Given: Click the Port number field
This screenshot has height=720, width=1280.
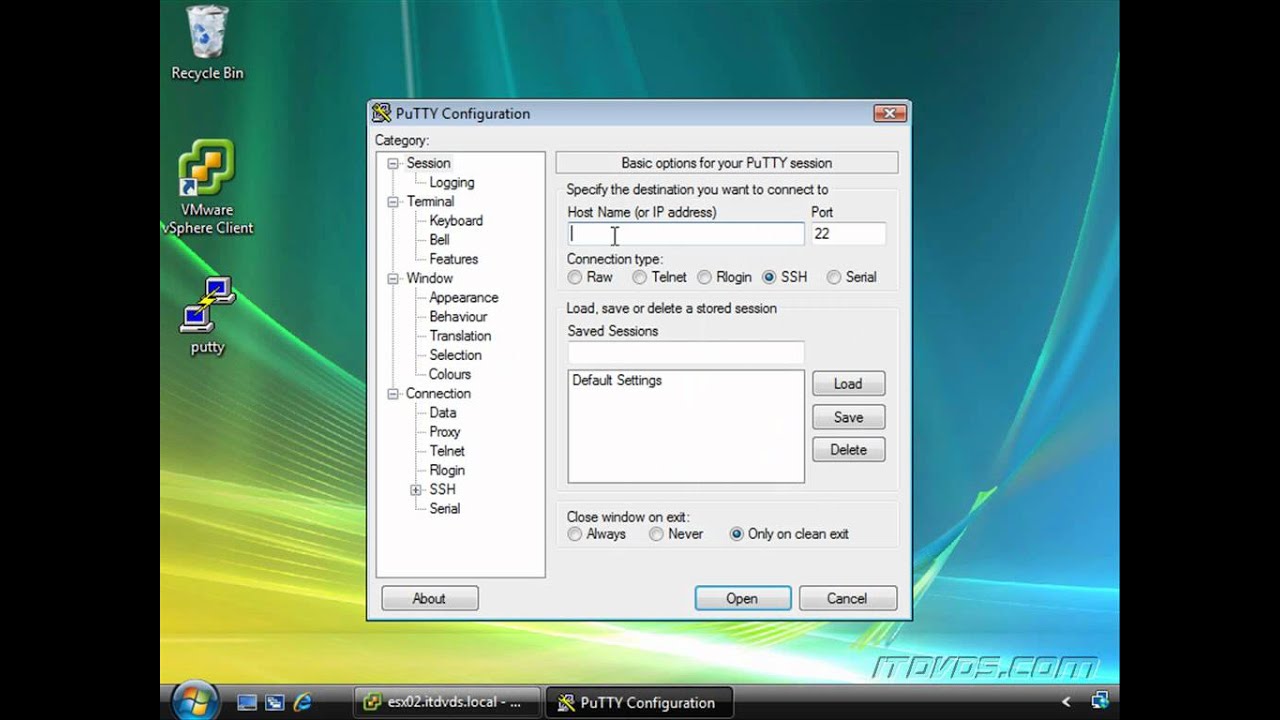Looking at the screenshot, I should point(847,233).
